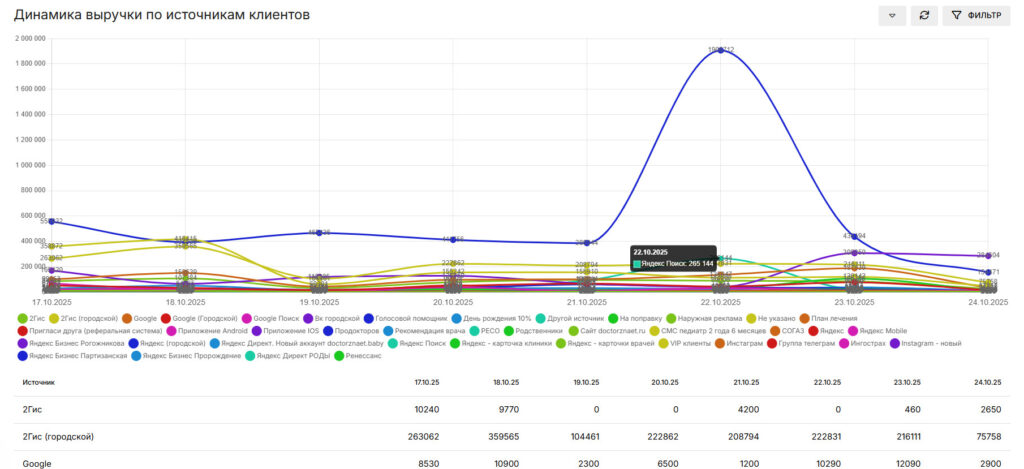This screenshot has width=1024, height=469.
Task: Open the ФИЛЬТР filter panel
Action: coord(976,16)
